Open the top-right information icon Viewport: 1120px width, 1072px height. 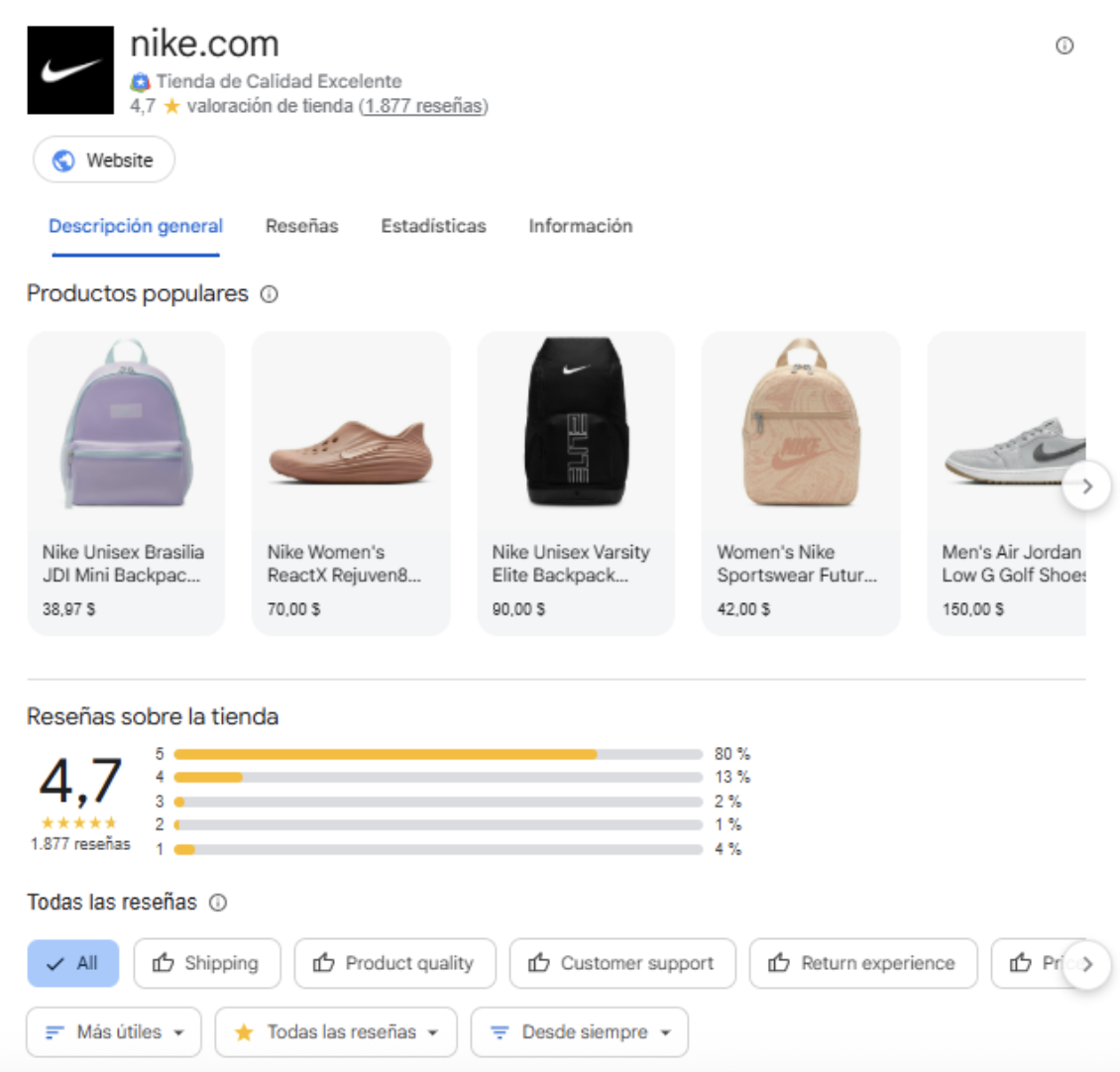click(x=1064, y=46)
